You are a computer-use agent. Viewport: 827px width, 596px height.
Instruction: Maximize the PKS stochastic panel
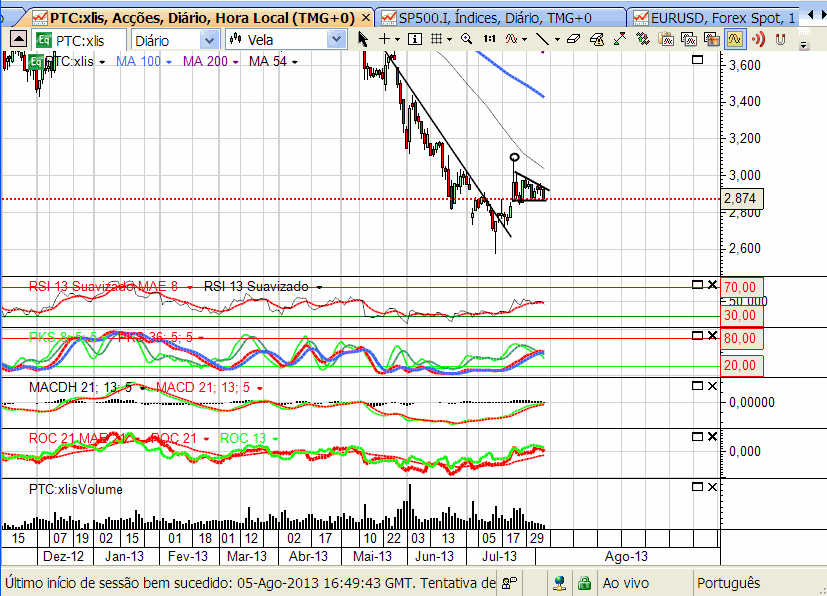[697, 335]
